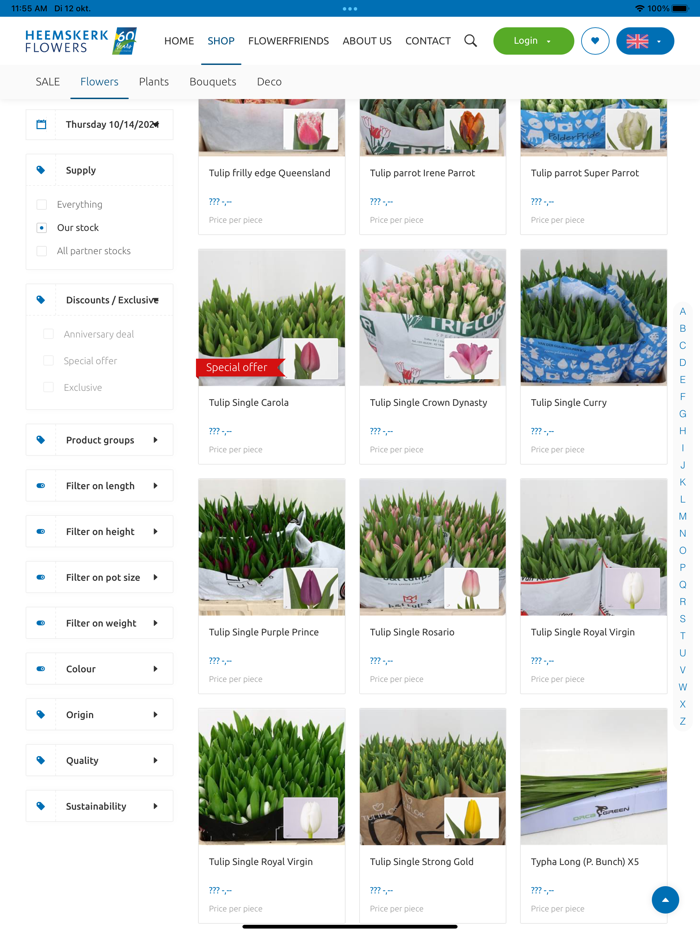Open the Login dropdown button
Viewport: 700px width, 934px height.
[533, 41]
